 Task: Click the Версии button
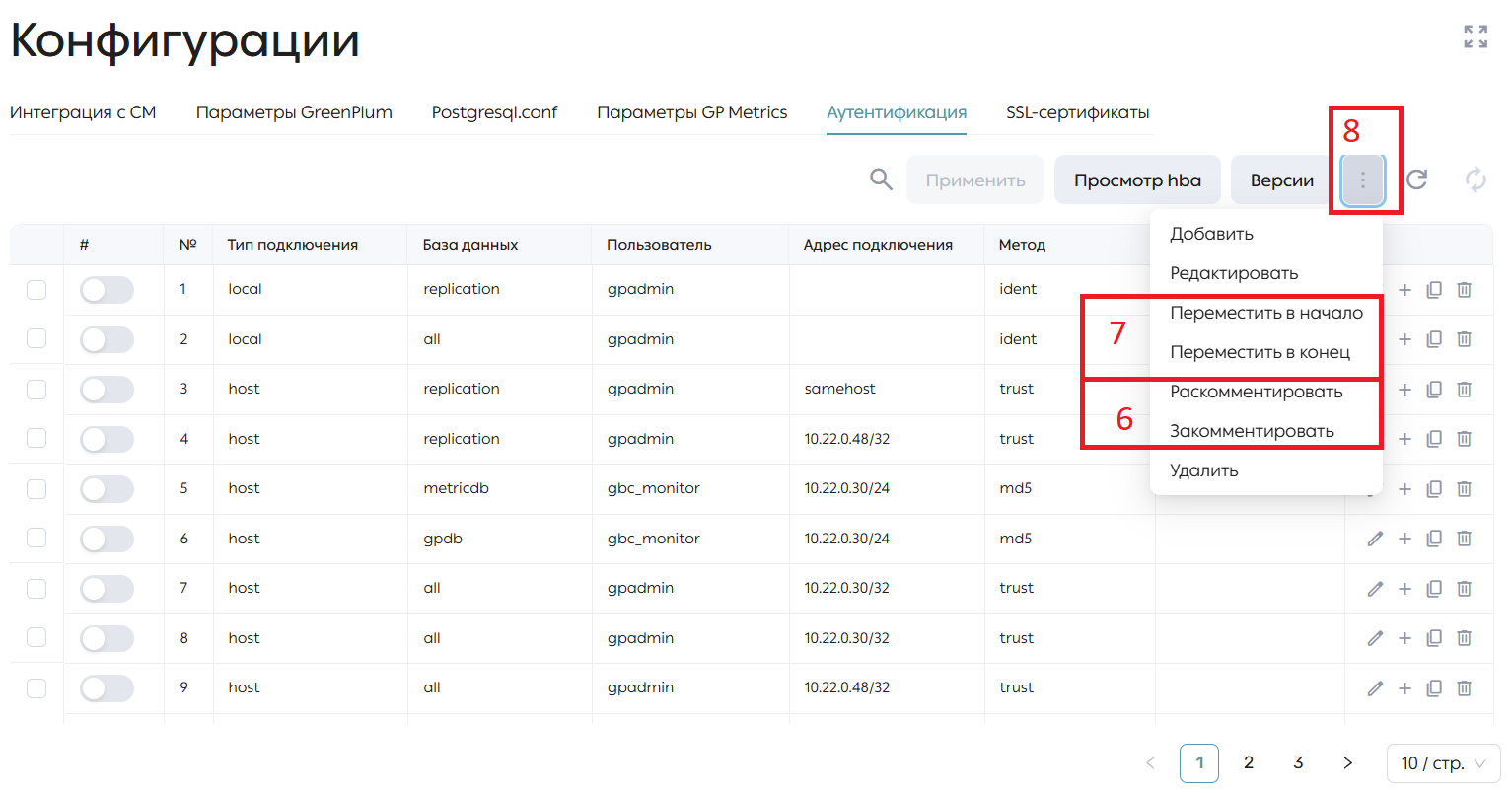[1282, 180]
